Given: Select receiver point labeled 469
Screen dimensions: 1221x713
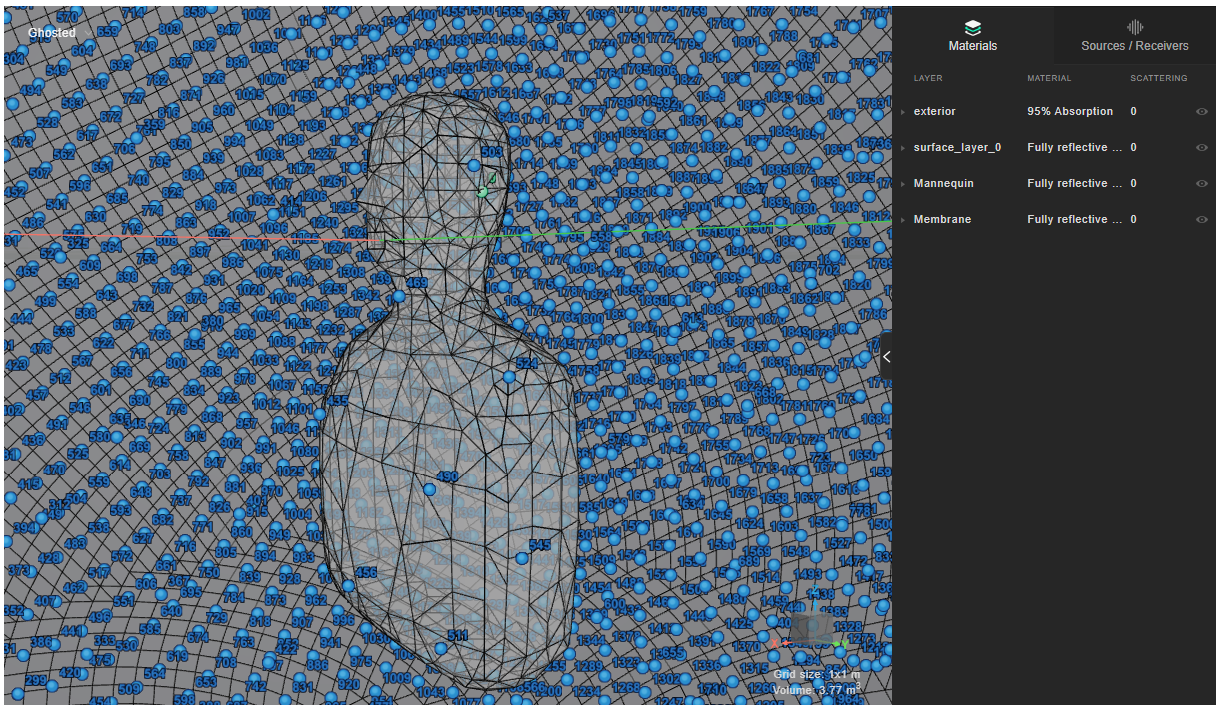Looking at the screenshot, I should (x=399, y=296).
